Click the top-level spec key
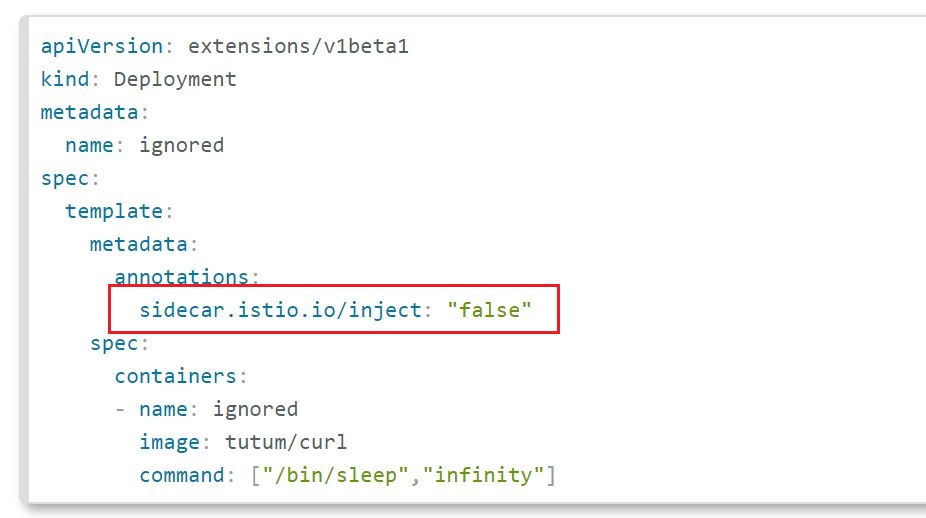Screen dimensions: 926x518 pos(64,178)
